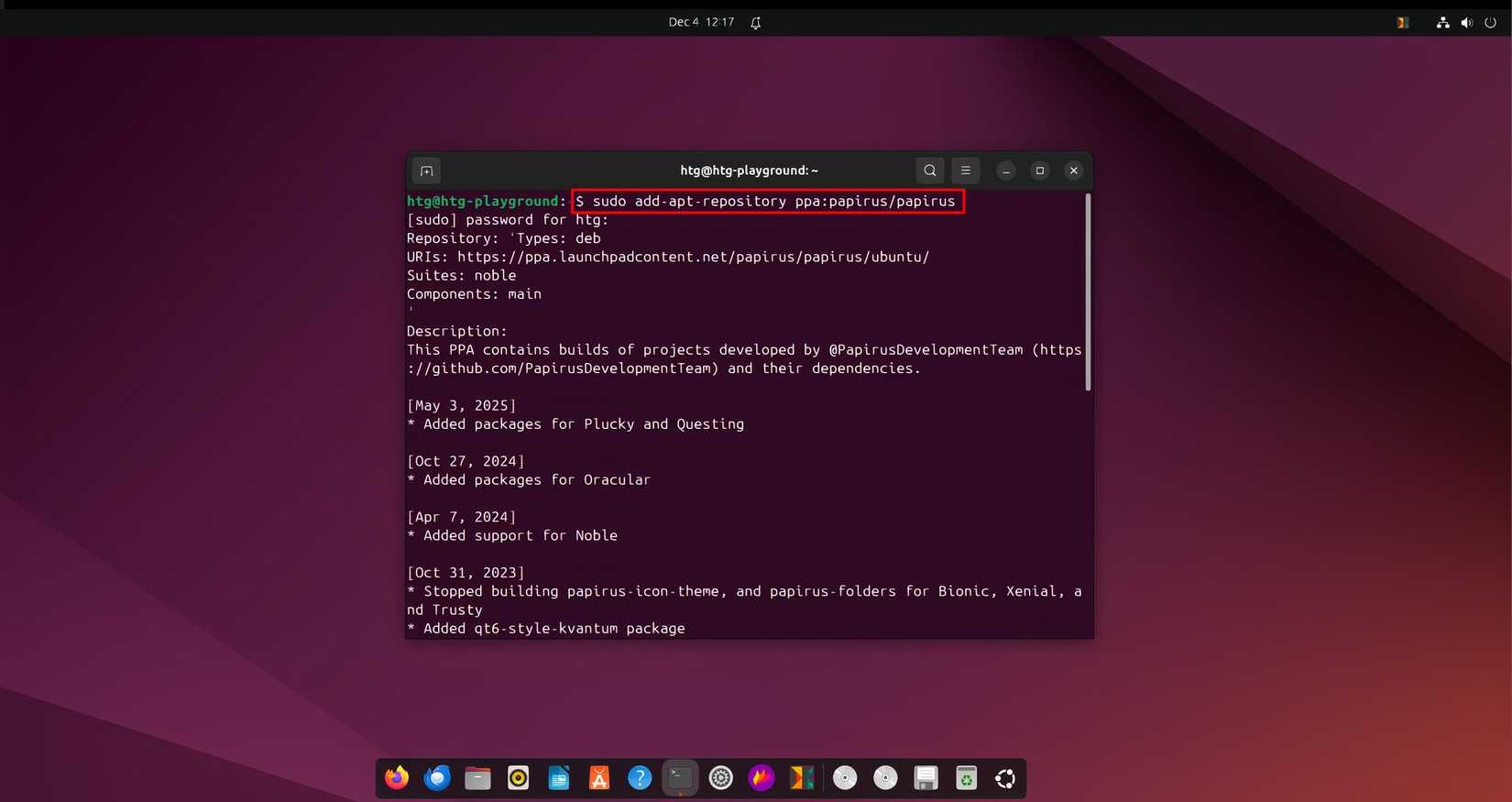
Task: Open the Files manager from dock
Action: 477,778
